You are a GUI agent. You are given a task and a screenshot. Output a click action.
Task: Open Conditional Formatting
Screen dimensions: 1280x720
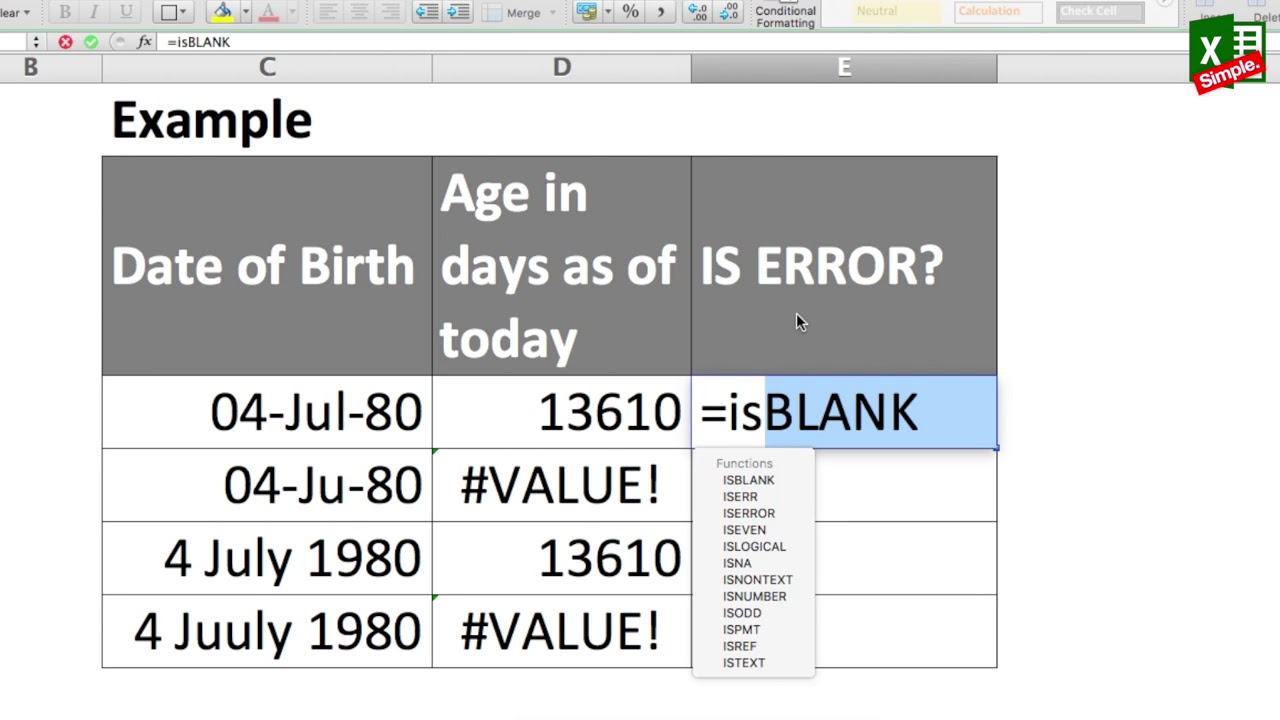coord(785,16)
